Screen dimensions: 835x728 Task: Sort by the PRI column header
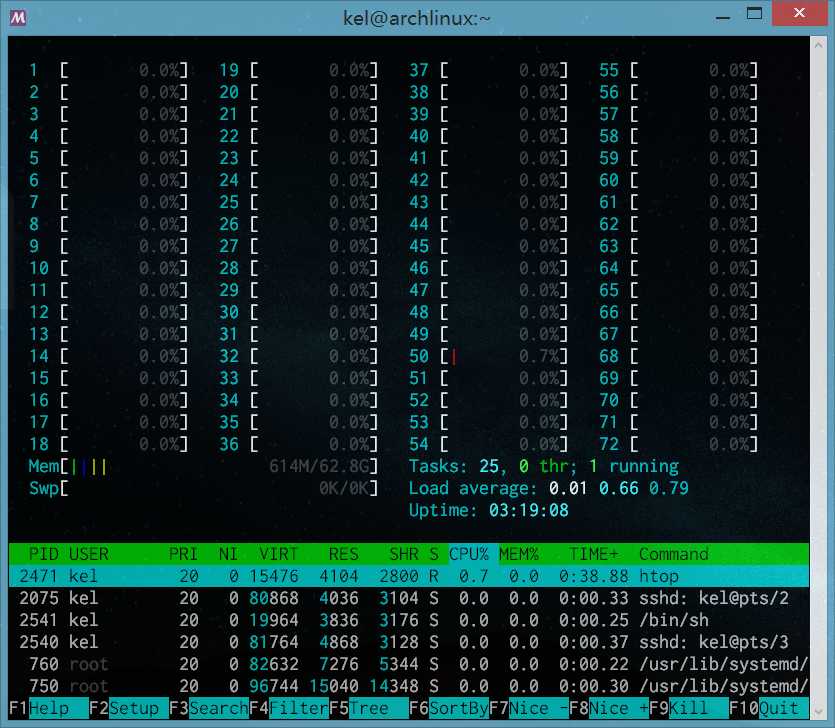click(183, 554)
